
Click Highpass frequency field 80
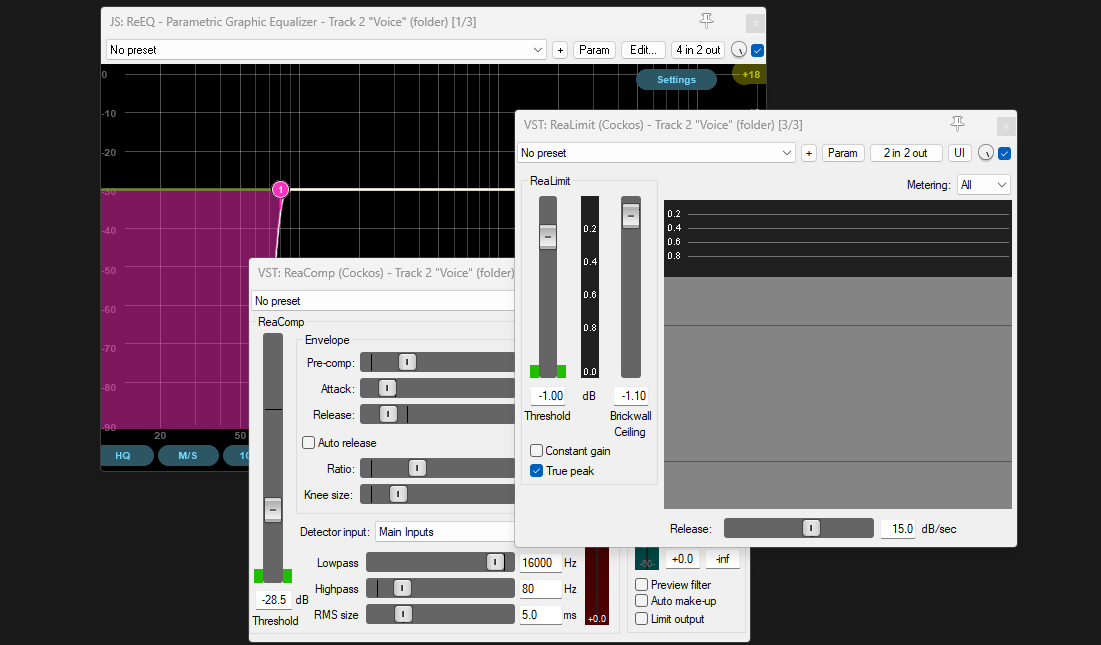[x=541, y=589]
